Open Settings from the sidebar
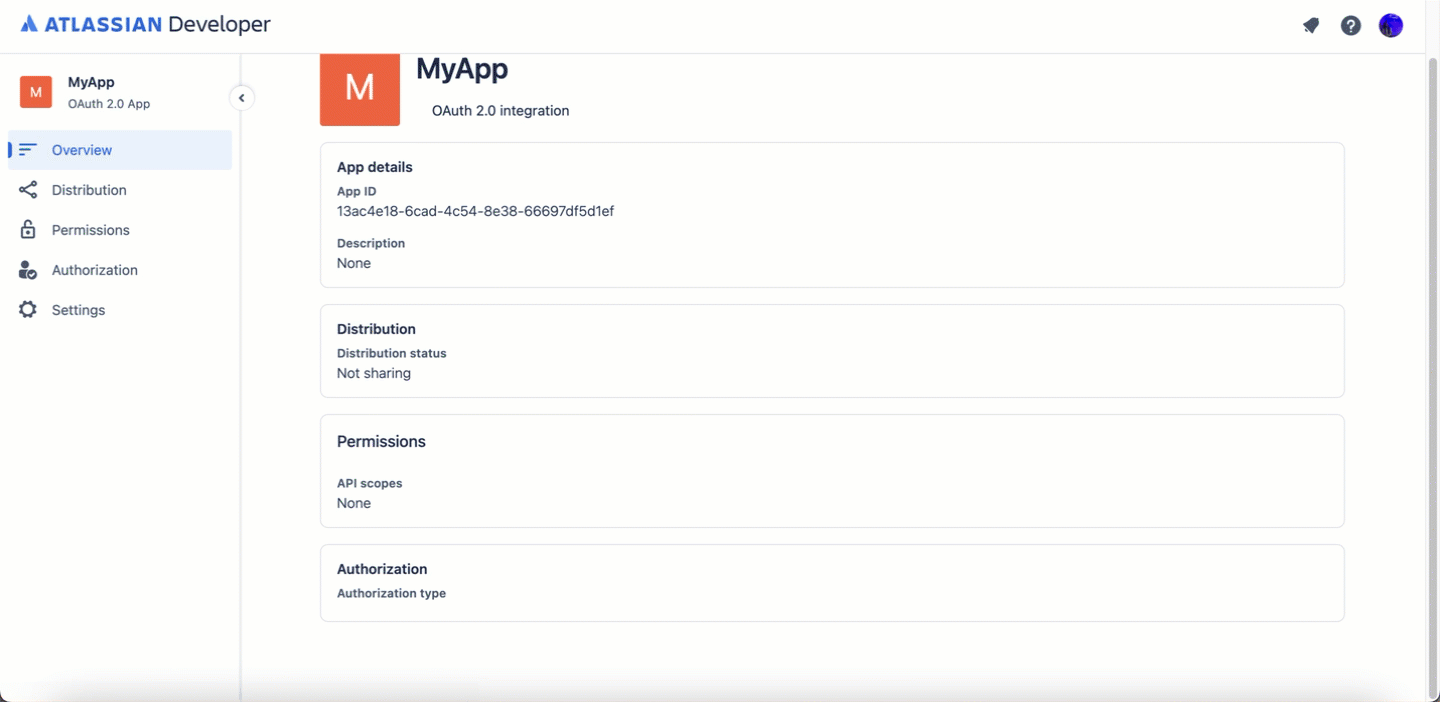 [120, 310]
